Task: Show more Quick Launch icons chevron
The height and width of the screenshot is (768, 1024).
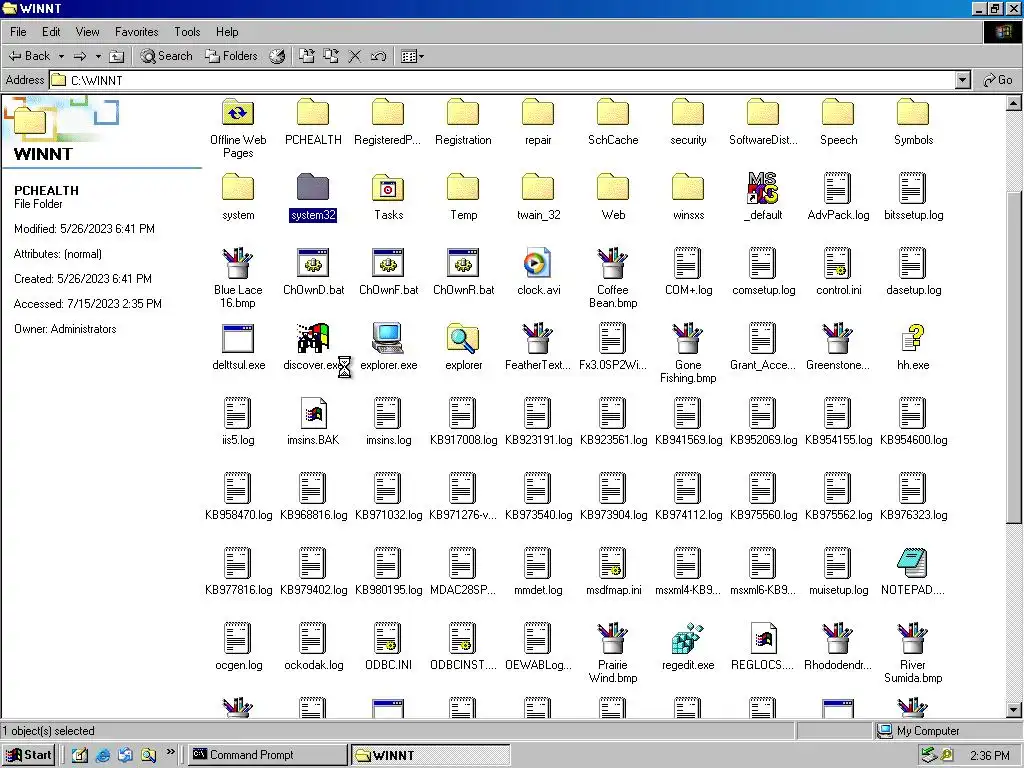Action: pos(170,752)
